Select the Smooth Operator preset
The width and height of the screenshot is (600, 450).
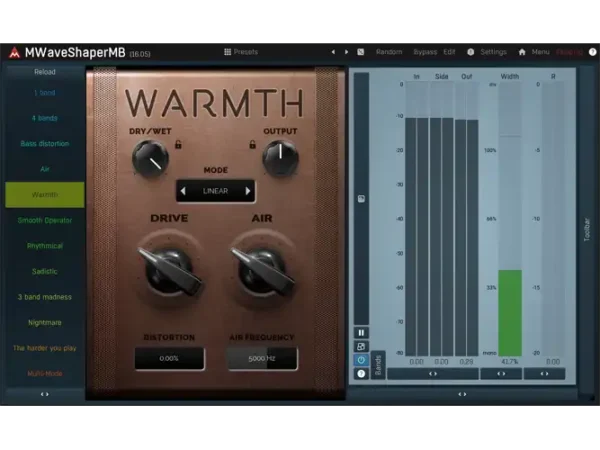coord(45,220)
